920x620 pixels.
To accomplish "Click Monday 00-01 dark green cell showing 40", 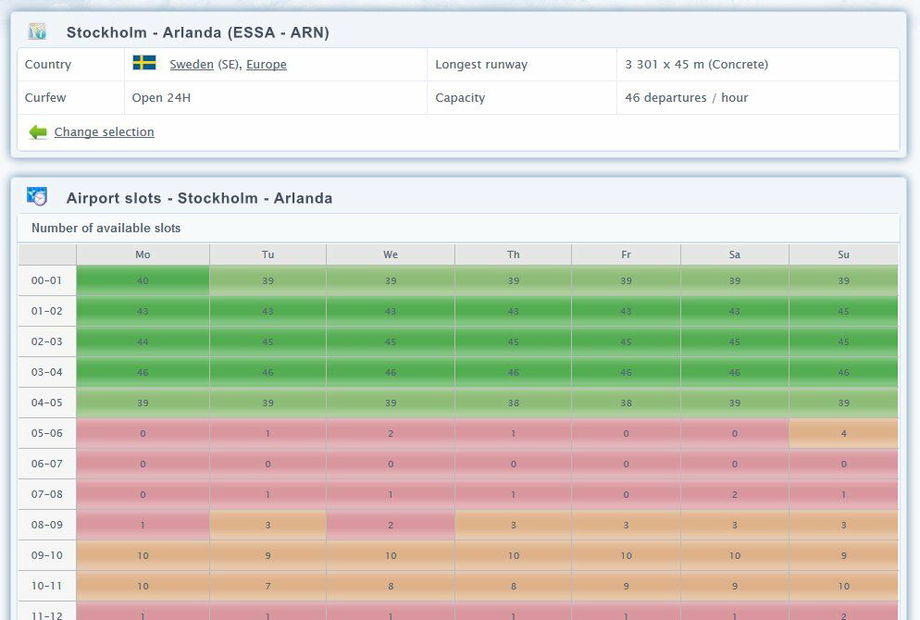I will pos(143,281).
